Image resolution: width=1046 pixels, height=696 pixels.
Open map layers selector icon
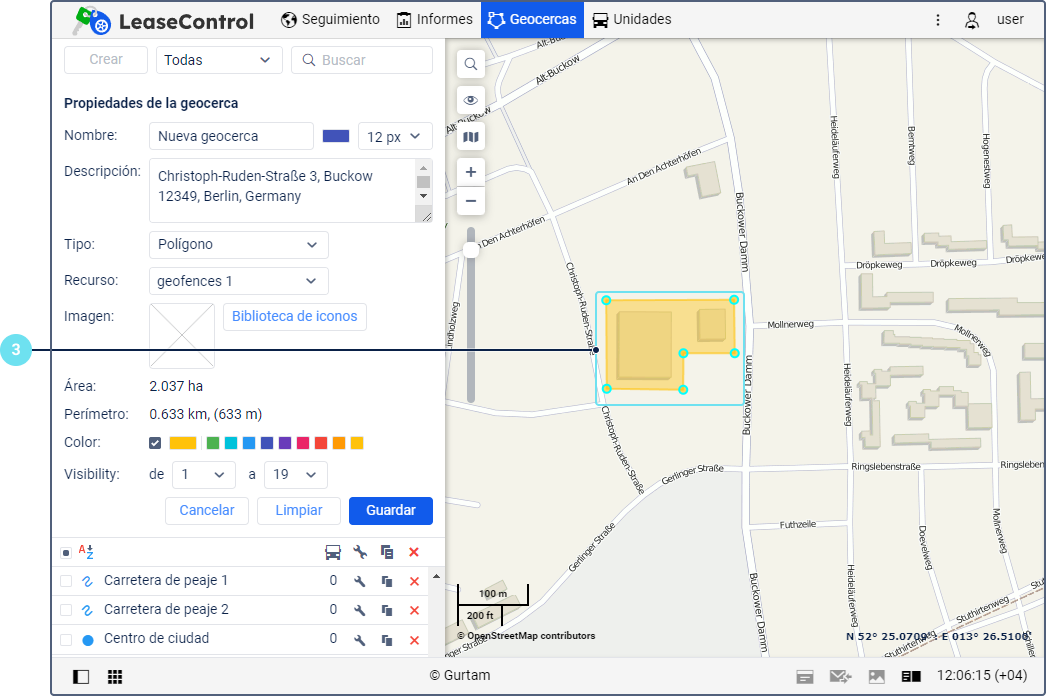471,137
